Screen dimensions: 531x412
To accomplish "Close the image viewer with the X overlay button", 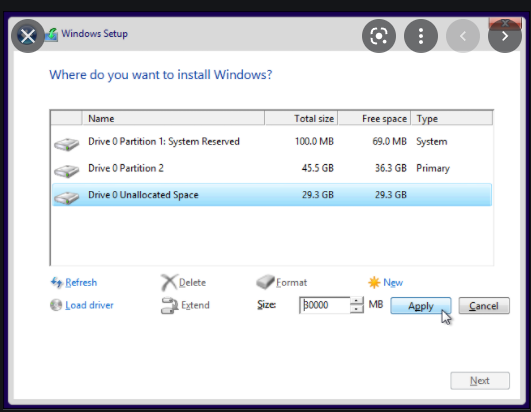I will (28, 36).
